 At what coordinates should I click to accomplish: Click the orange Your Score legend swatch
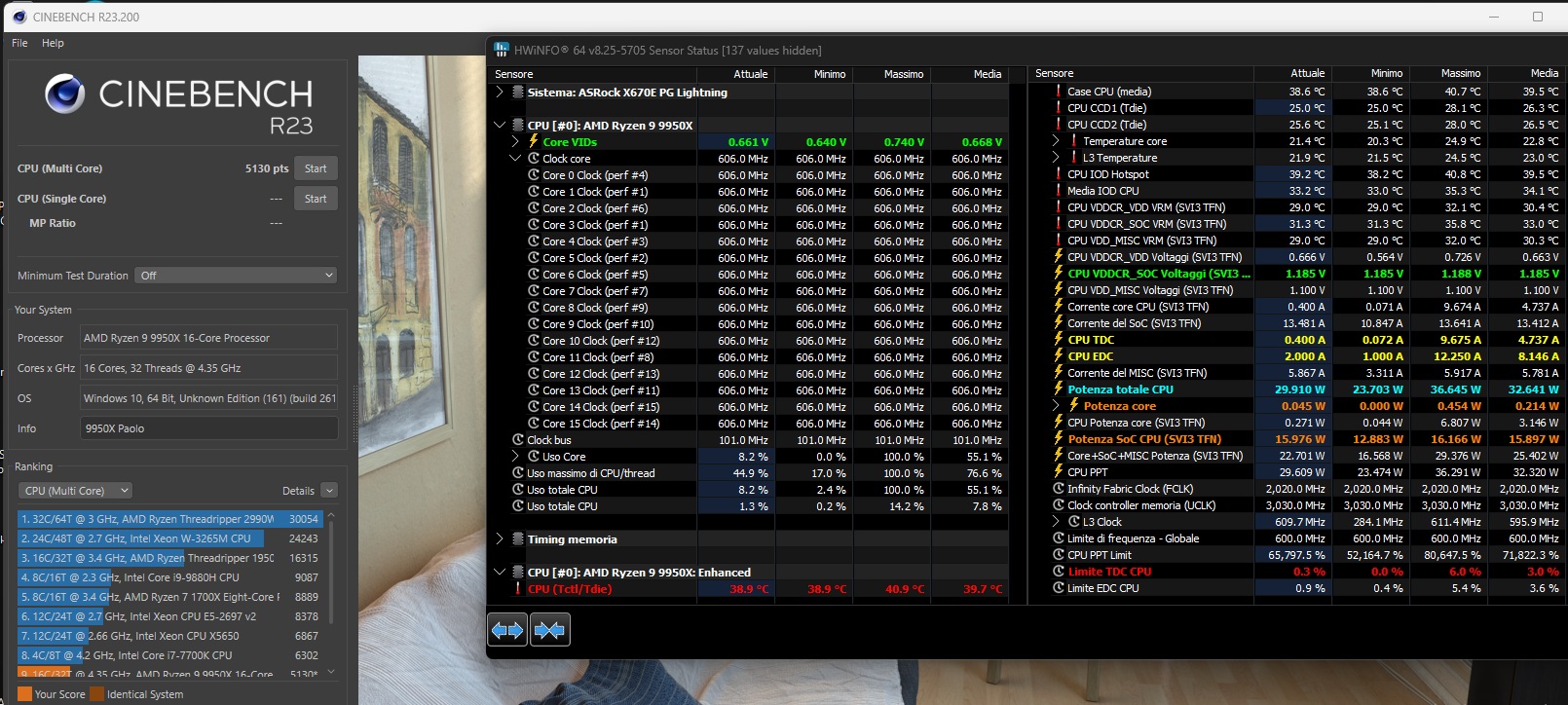point(25,694)
